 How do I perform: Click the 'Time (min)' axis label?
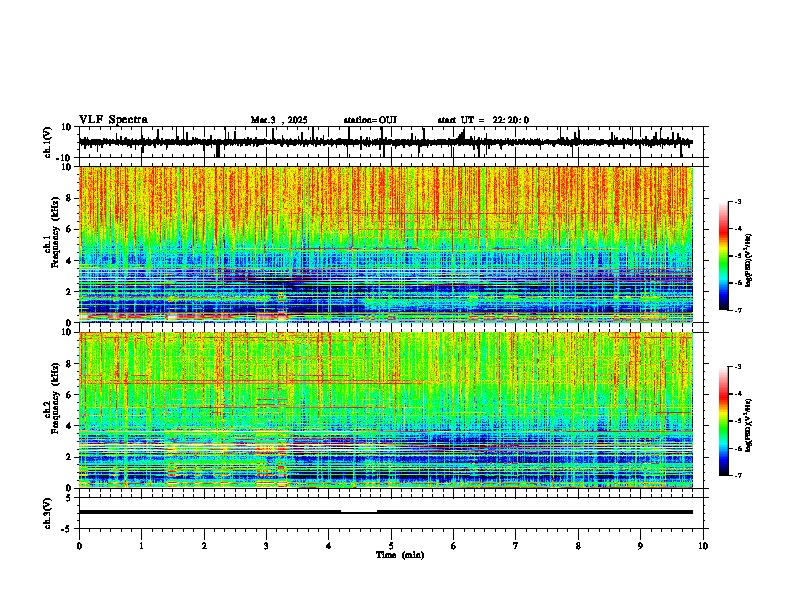[400, 555]
